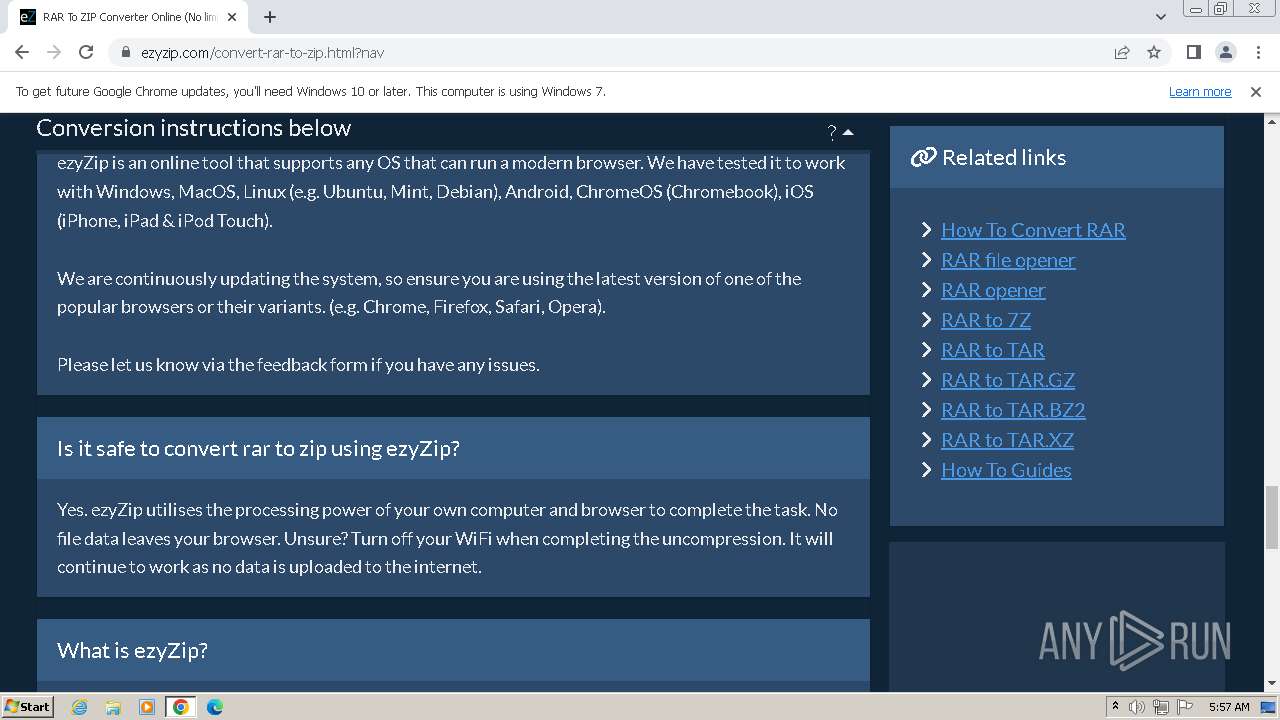Click the site lock padlock icon
This screenshot has height=720, width=1280.
(126, 53)
